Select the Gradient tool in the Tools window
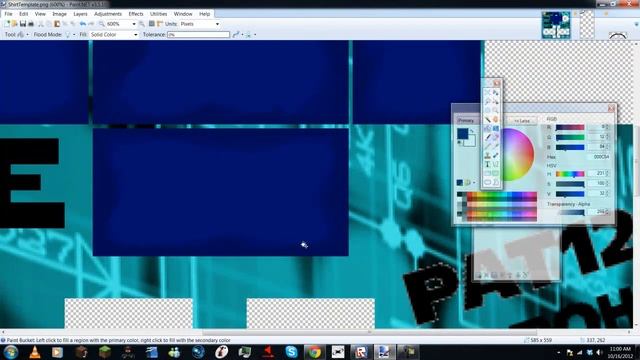Image resolution: width=640 pixels, height=360 pixels. coord(496,128)
